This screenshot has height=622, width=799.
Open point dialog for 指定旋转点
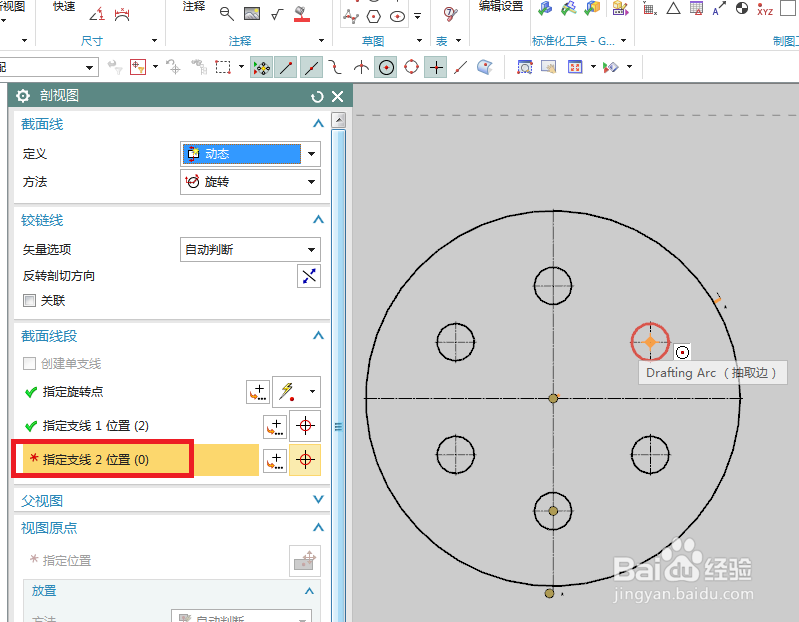[x=258, y=392]
